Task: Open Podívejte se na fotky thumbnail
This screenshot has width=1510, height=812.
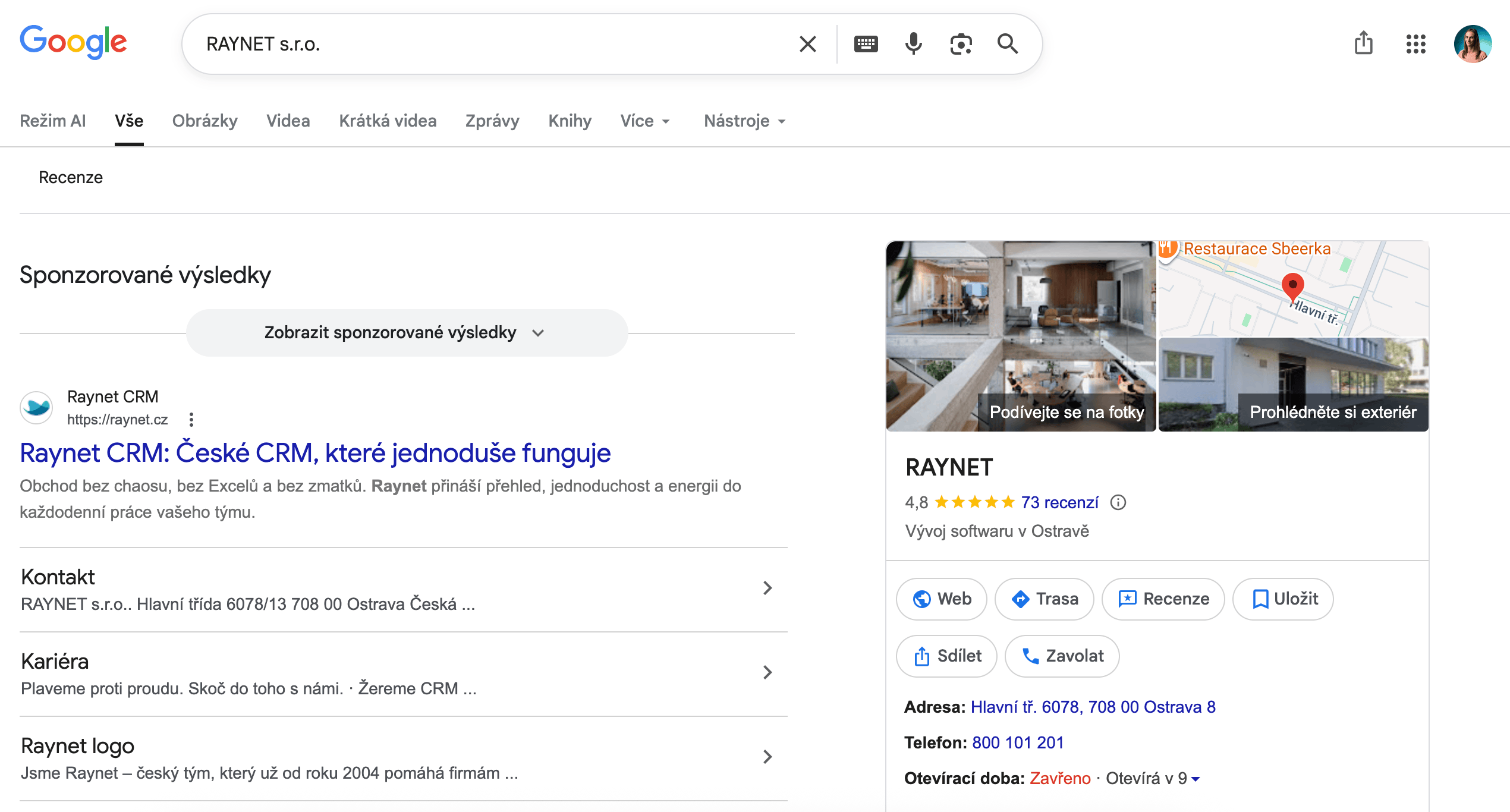Action: coord(1021,336)
